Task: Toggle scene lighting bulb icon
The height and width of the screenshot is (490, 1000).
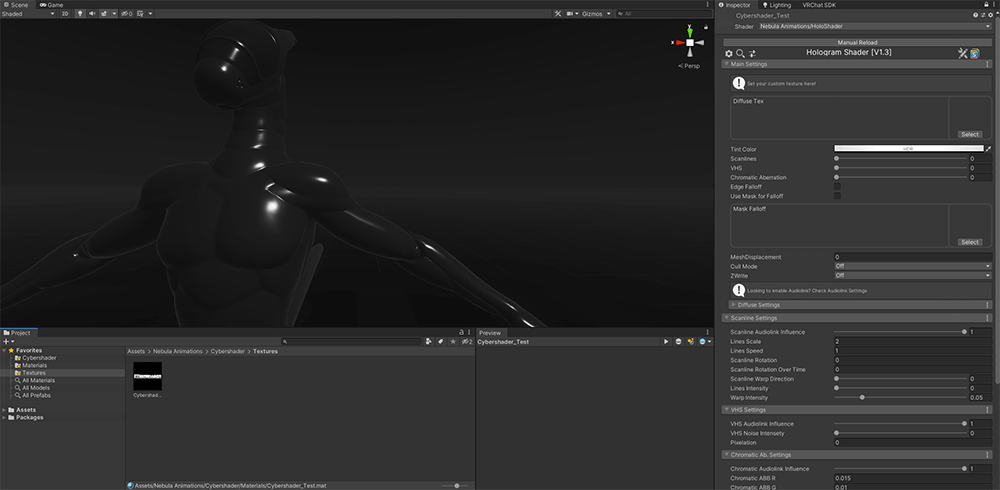Action: click(80, 14)
